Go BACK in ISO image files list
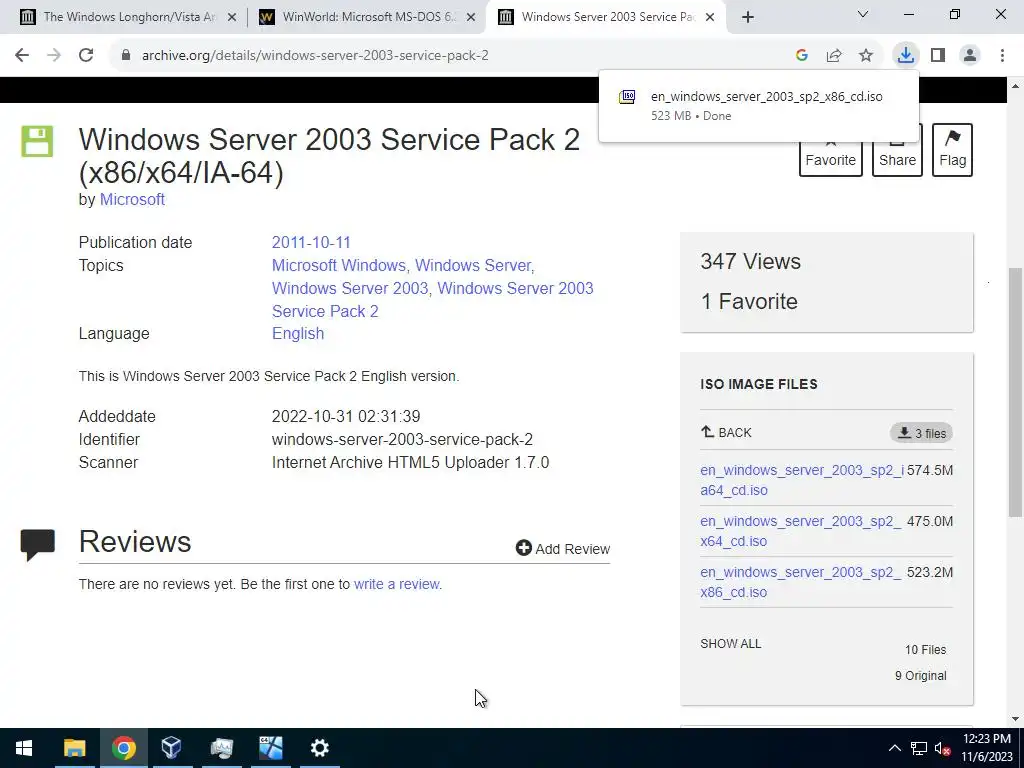This screenshot has width=1024, height=768. pos(726,432)
